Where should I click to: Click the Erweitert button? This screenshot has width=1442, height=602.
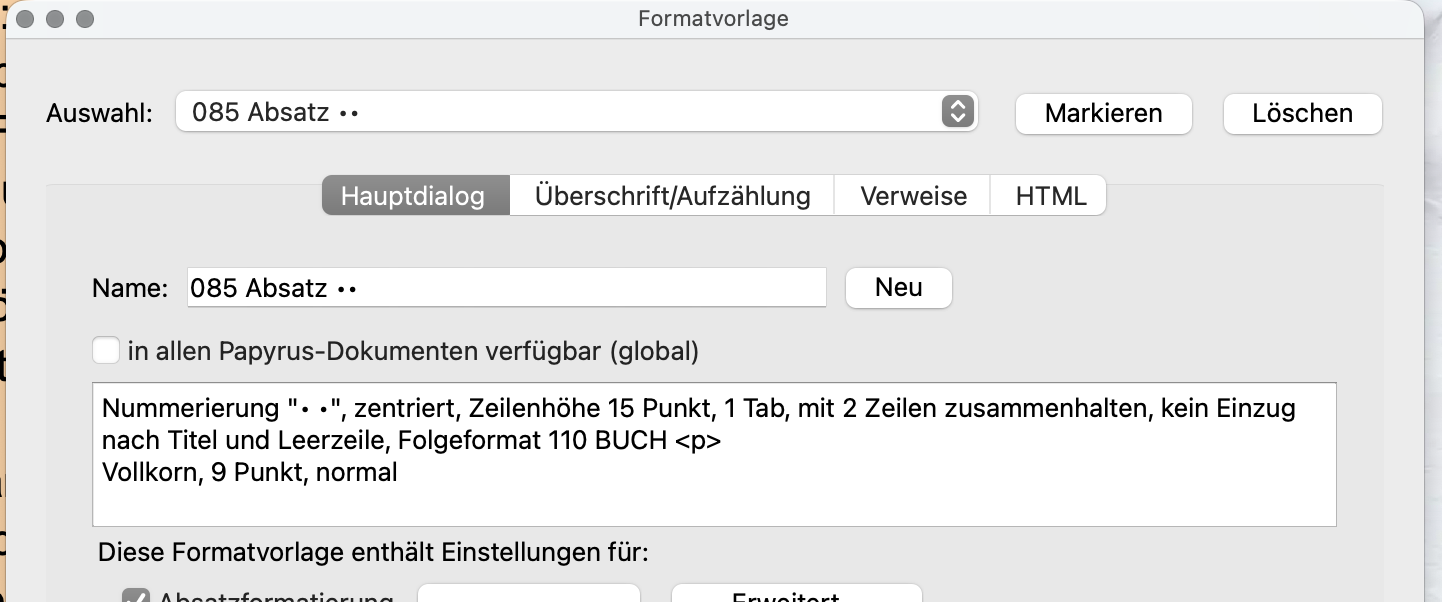pos(796,595)
